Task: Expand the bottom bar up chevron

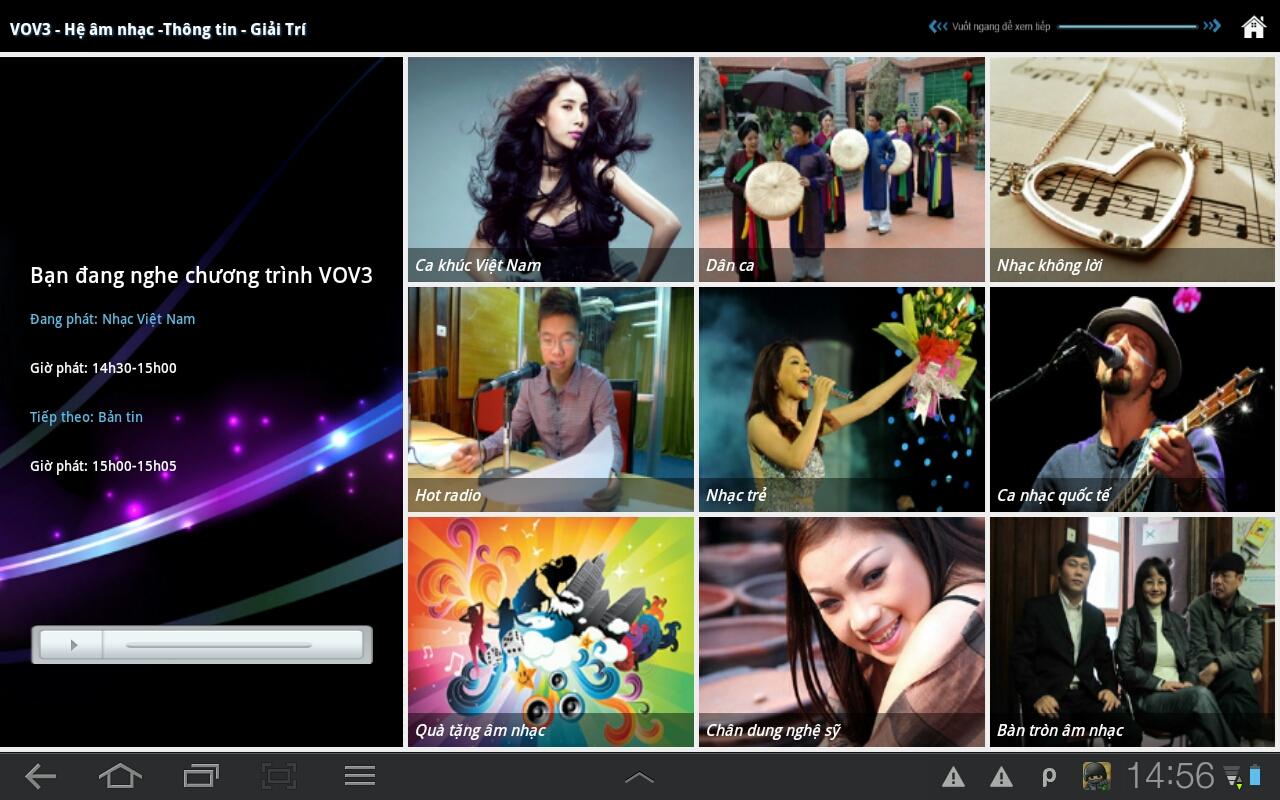Action: (x=639, y=777)
